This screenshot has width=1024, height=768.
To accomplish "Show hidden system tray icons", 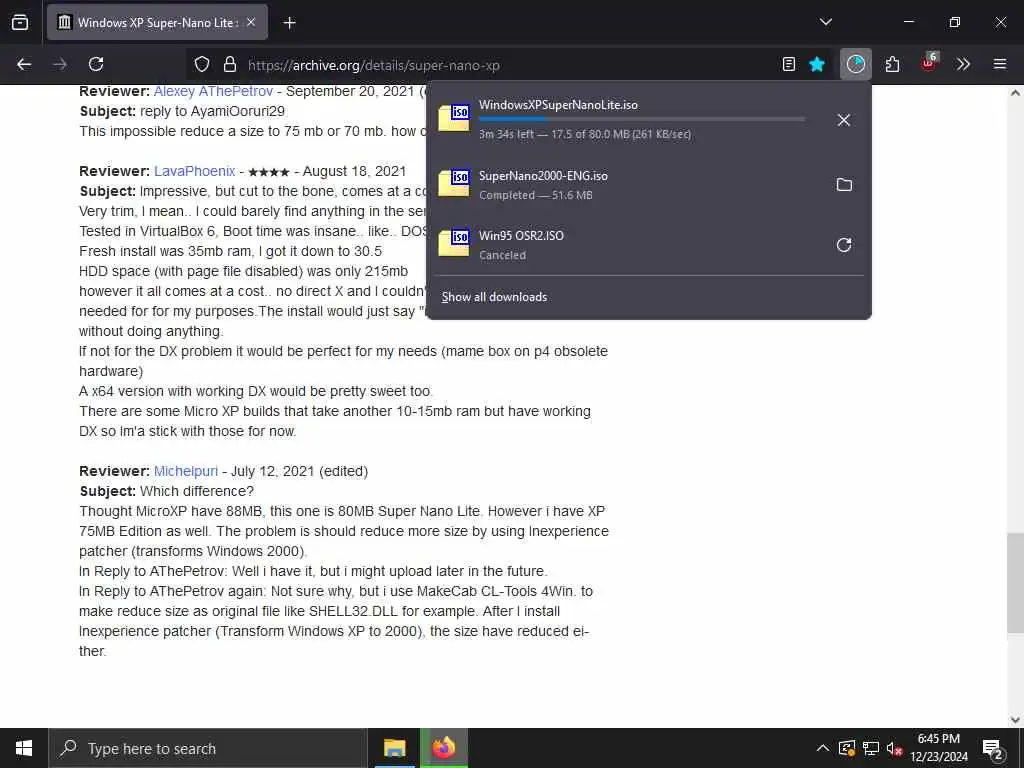I will [823, 748].
